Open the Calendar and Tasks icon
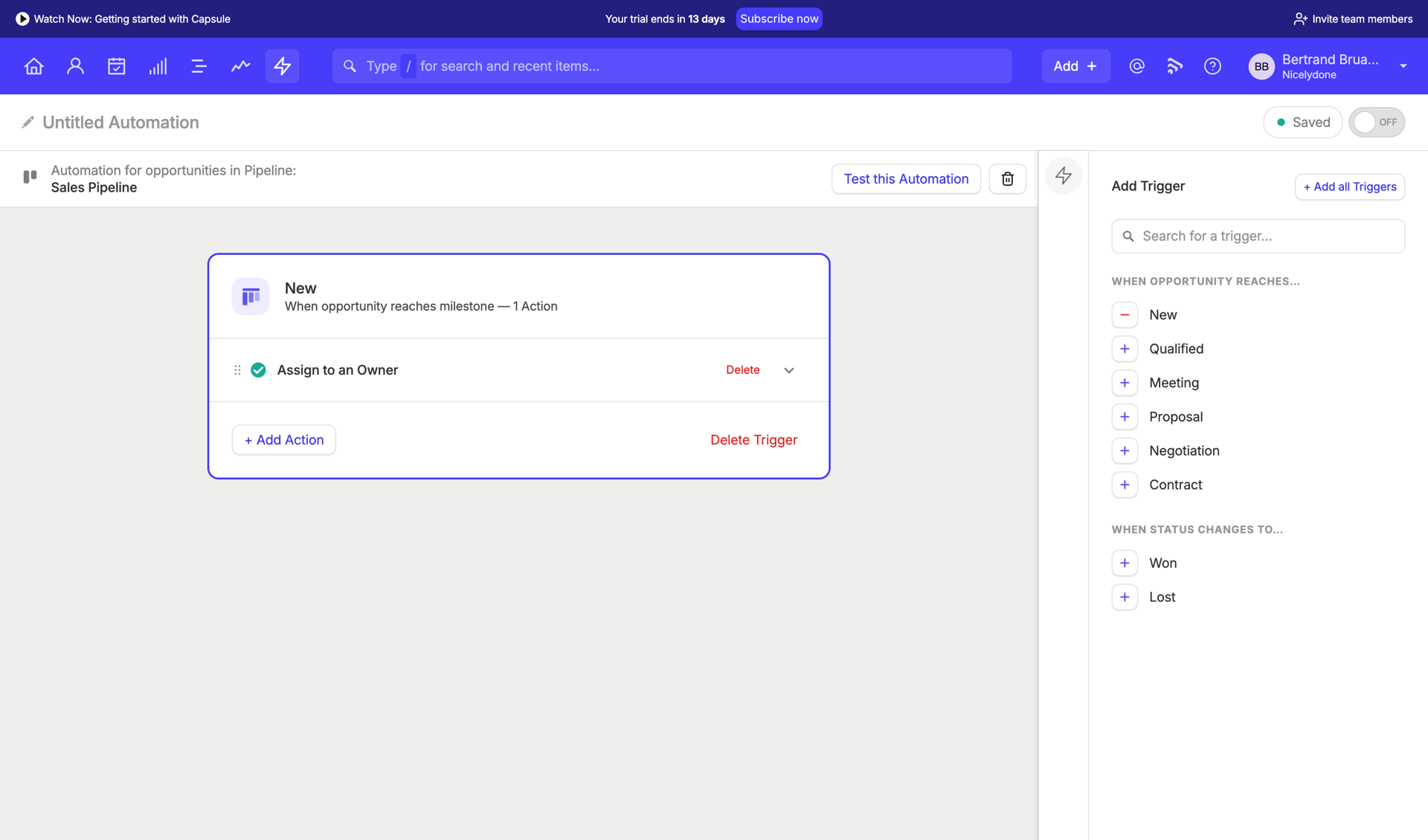Screen dimensions: 1428x840 click(x=117, y=66)
